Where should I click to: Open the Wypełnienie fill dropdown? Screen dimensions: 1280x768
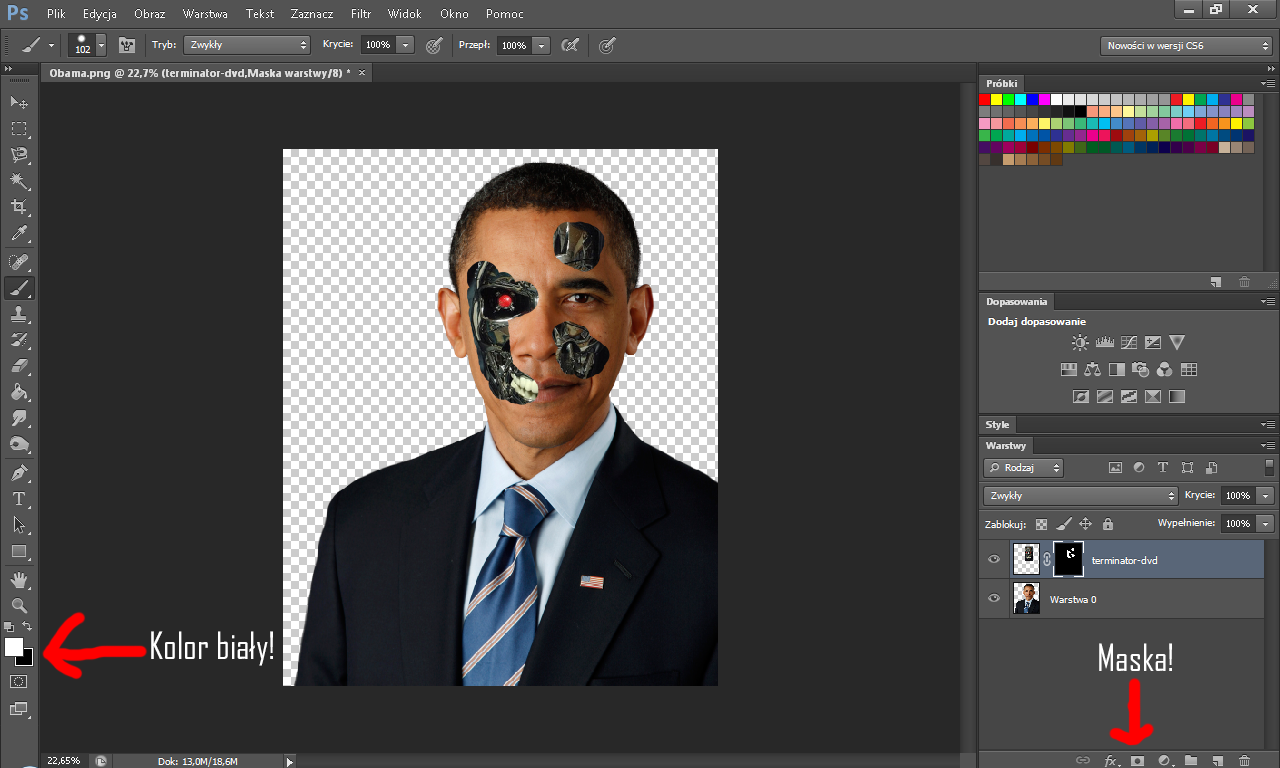click(1266, 523)
